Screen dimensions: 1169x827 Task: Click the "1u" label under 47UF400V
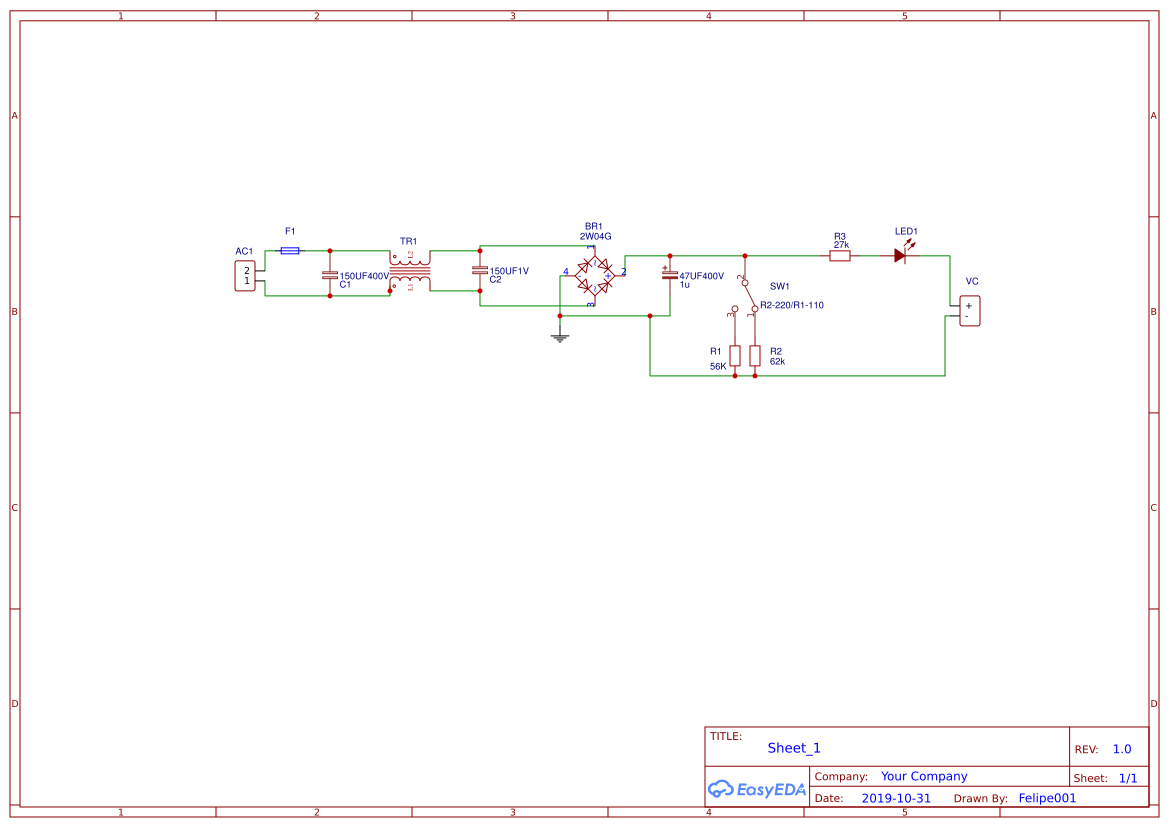(684, 285)
